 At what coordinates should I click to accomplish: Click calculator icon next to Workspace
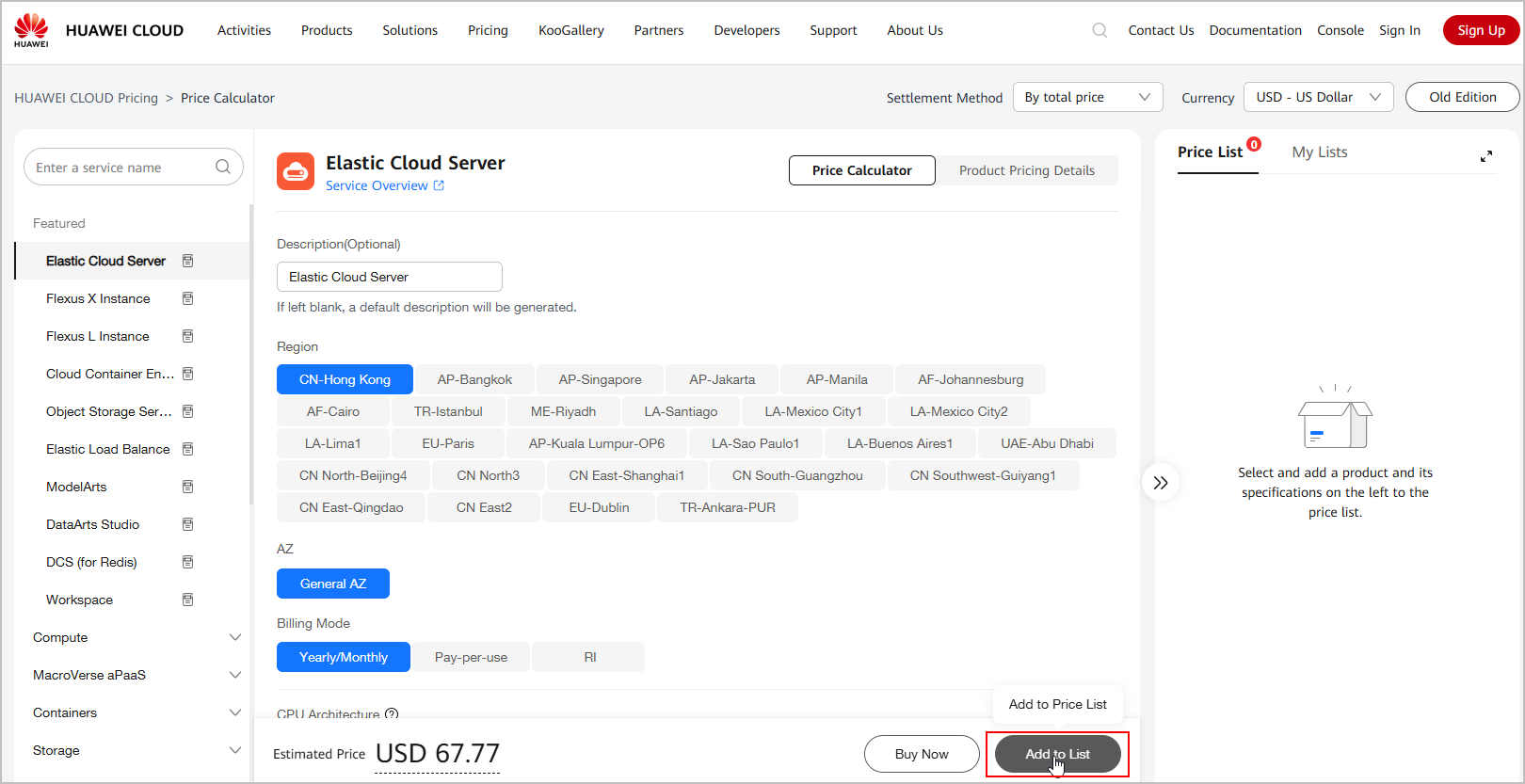[187, 600]
